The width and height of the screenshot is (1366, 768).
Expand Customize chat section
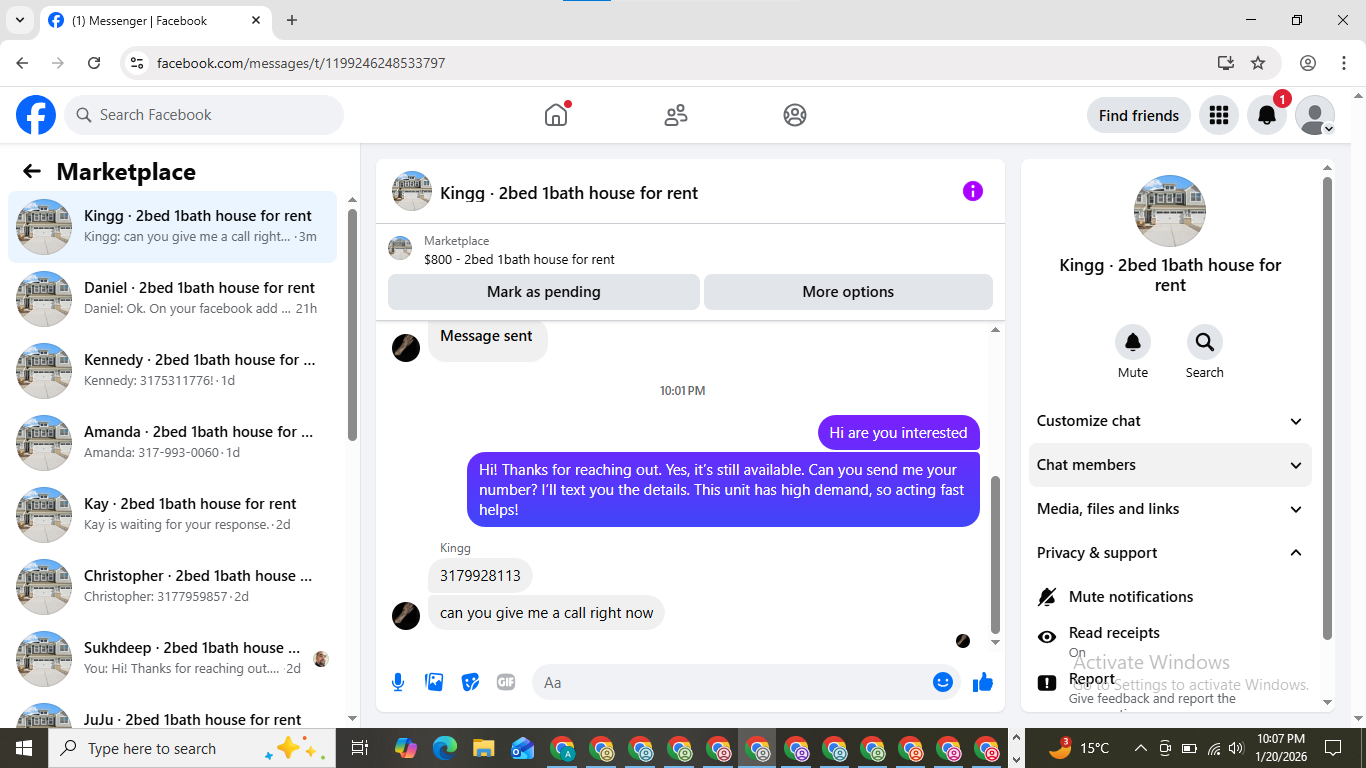click(x=1170, y=421)
